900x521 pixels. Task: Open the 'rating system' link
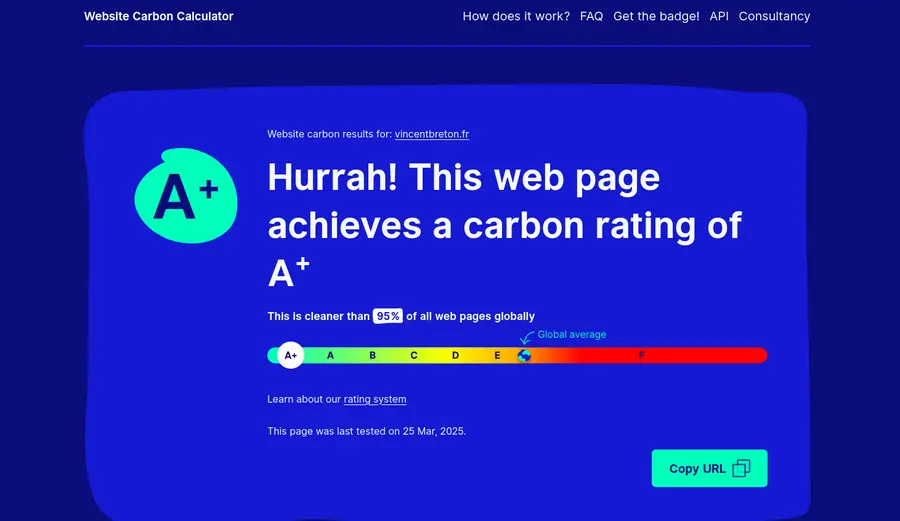pyautogui.click(x=375, y=399)
